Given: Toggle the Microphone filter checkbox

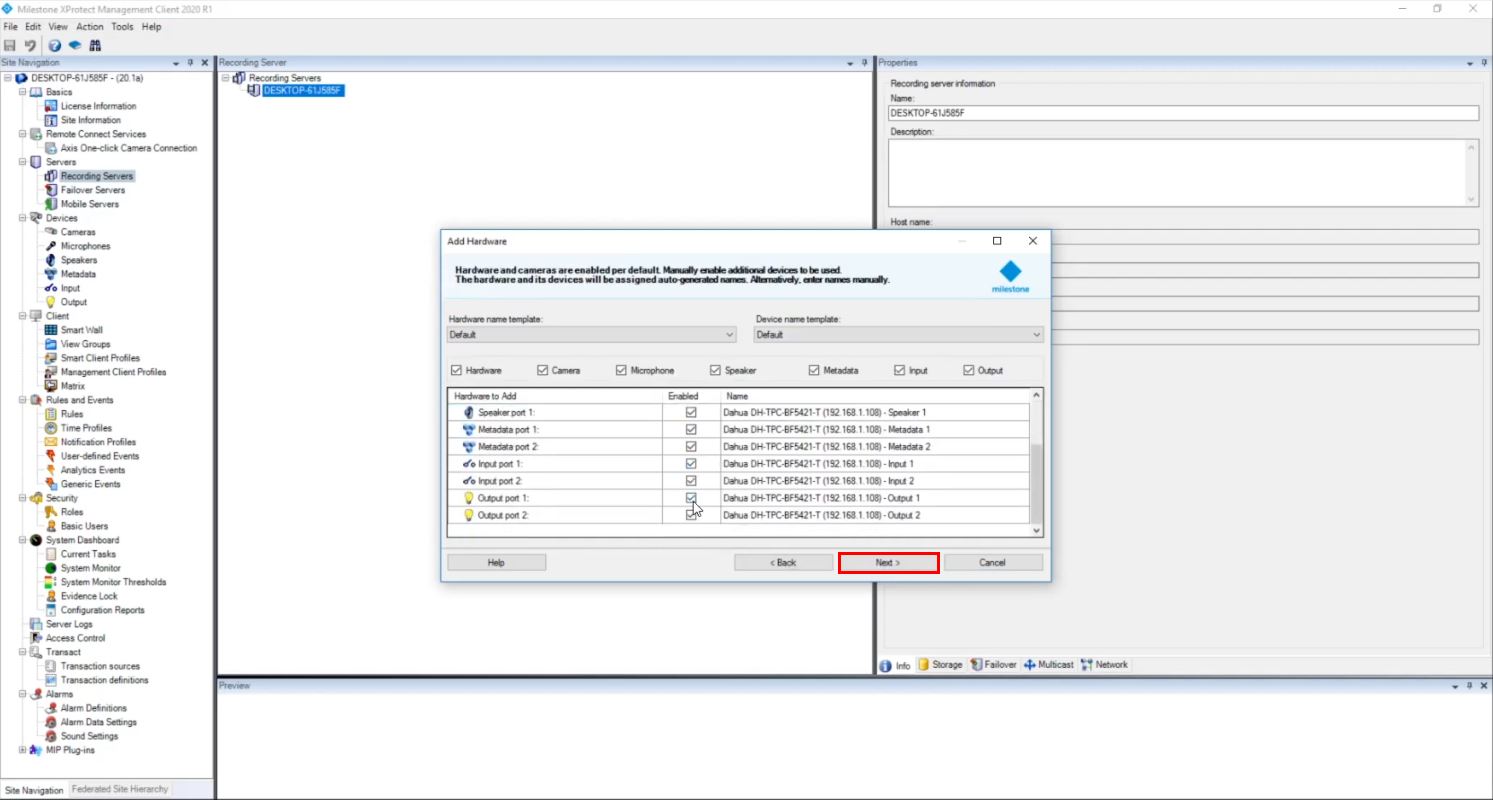Looking at the screenshot, I should coord(621,370).
